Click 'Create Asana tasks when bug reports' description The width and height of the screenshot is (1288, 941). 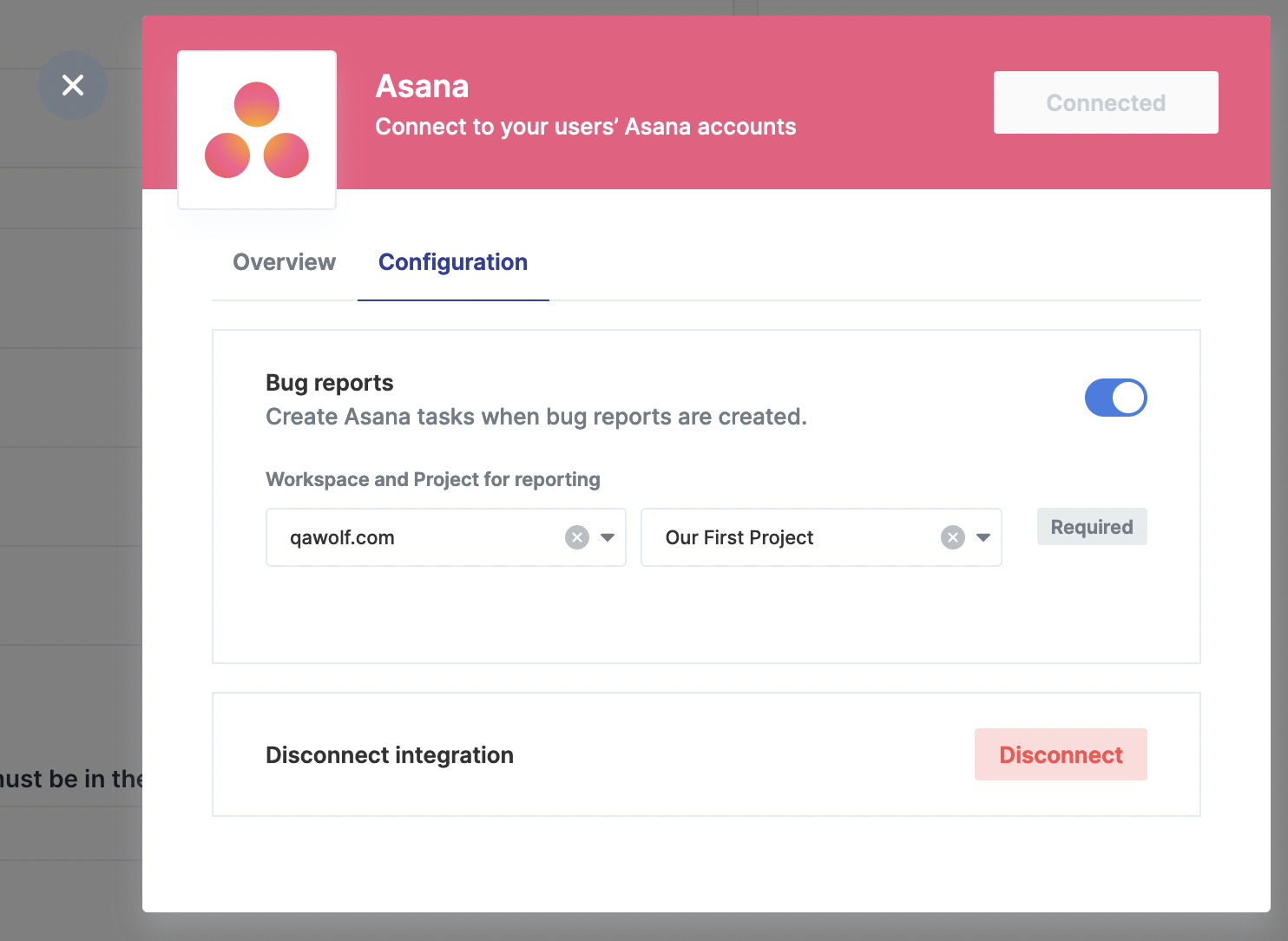coord(536,417)
